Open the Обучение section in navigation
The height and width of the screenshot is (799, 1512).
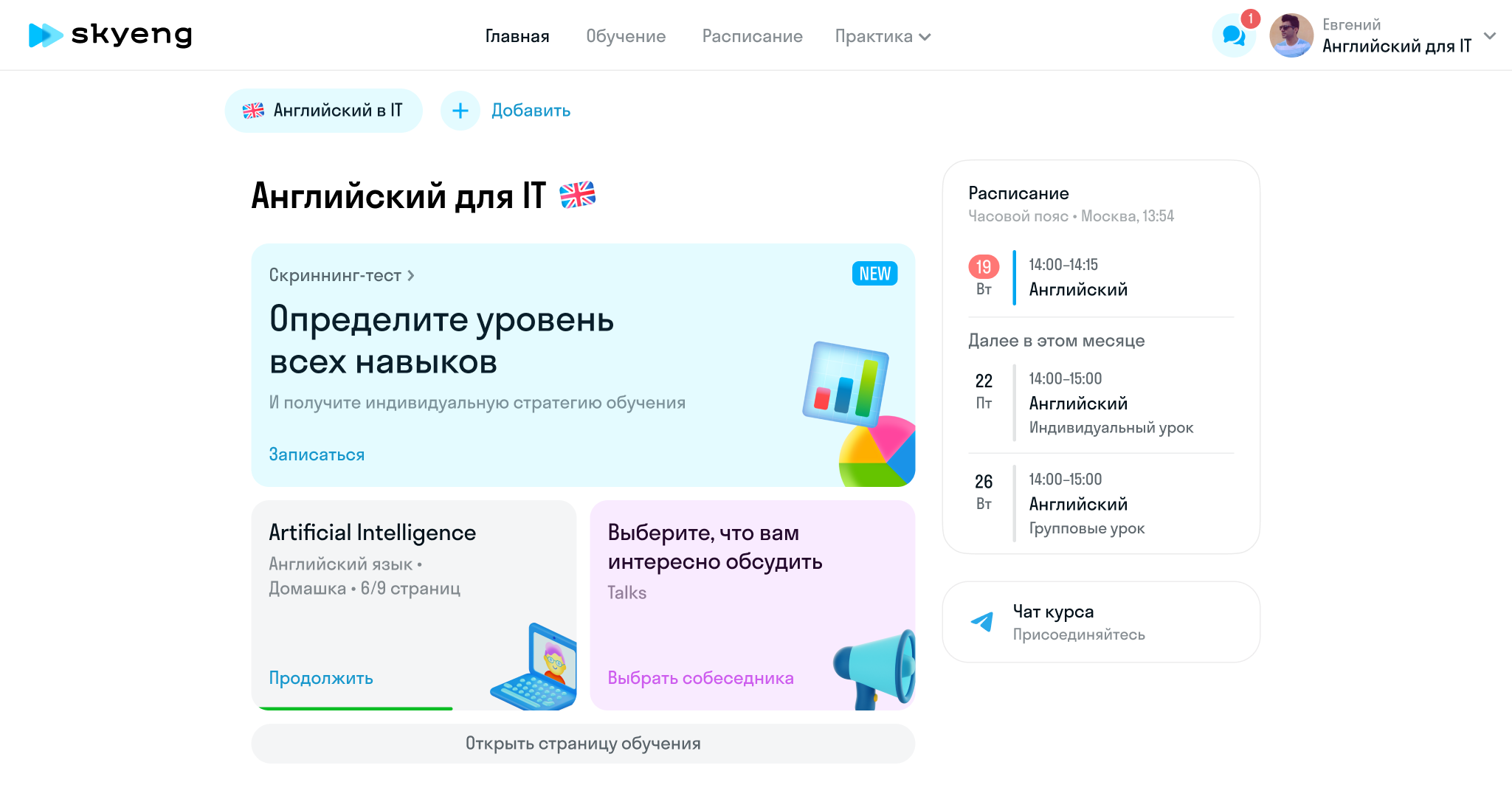[x=626, y=35]
